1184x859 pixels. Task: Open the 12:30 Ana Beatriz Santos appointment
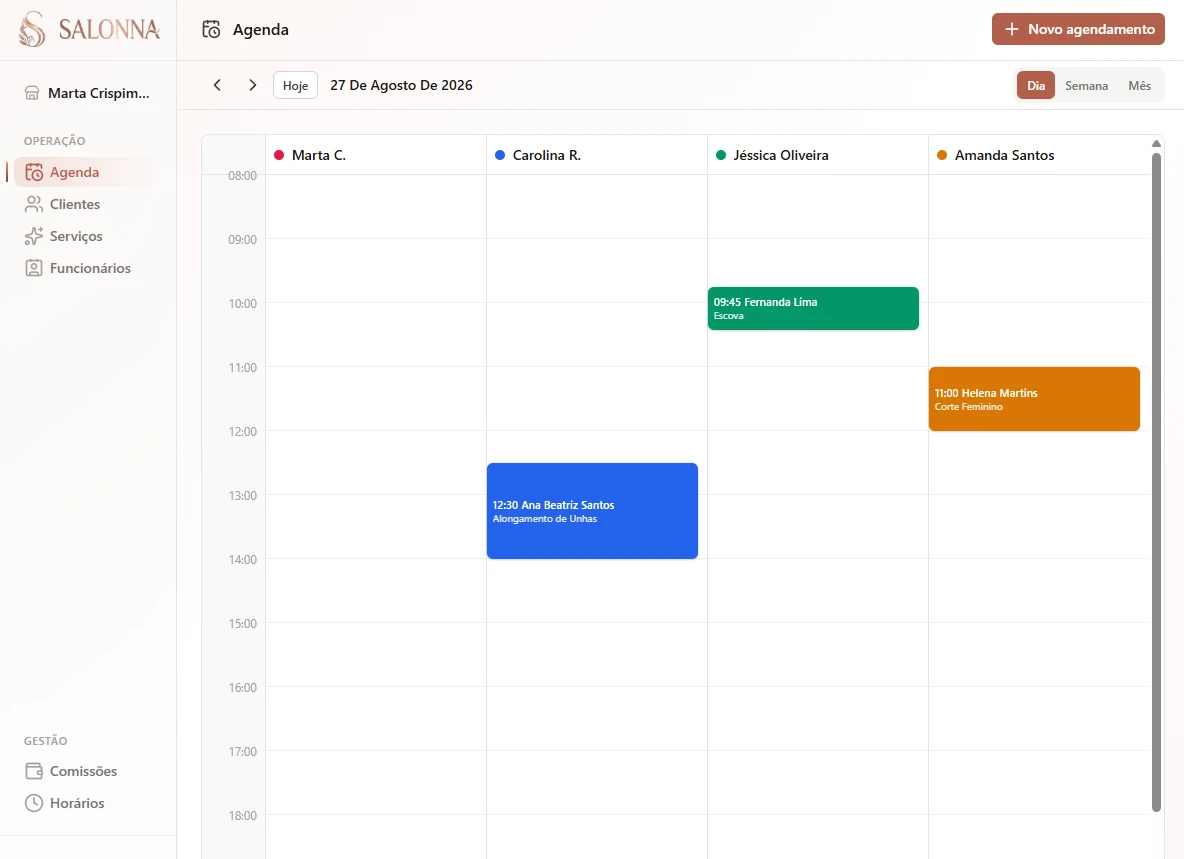(x=592, y=511)
